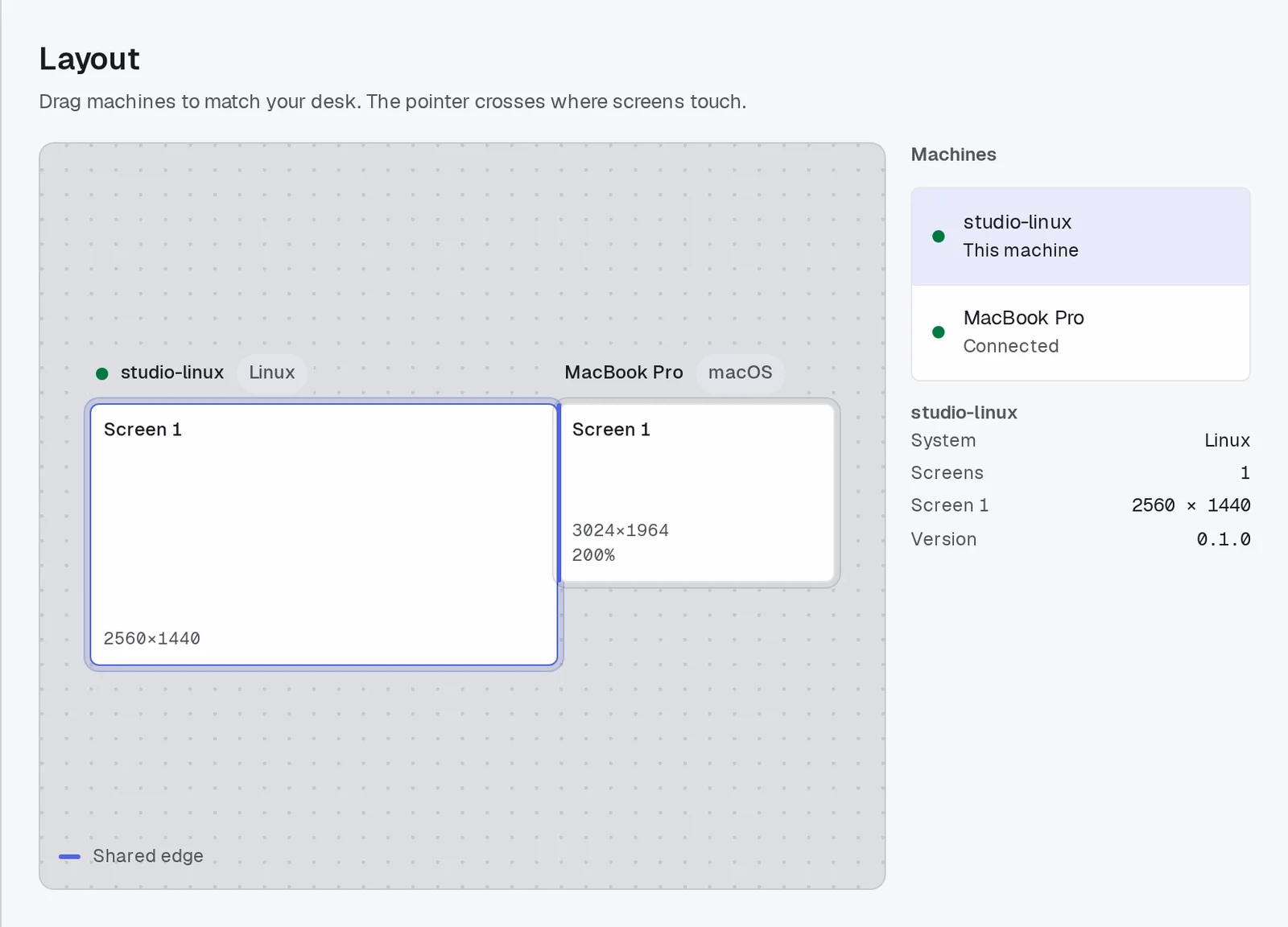Click the green status dot beside the studio-linux layout label
The image size is (1288, 927).
point(102,373)
